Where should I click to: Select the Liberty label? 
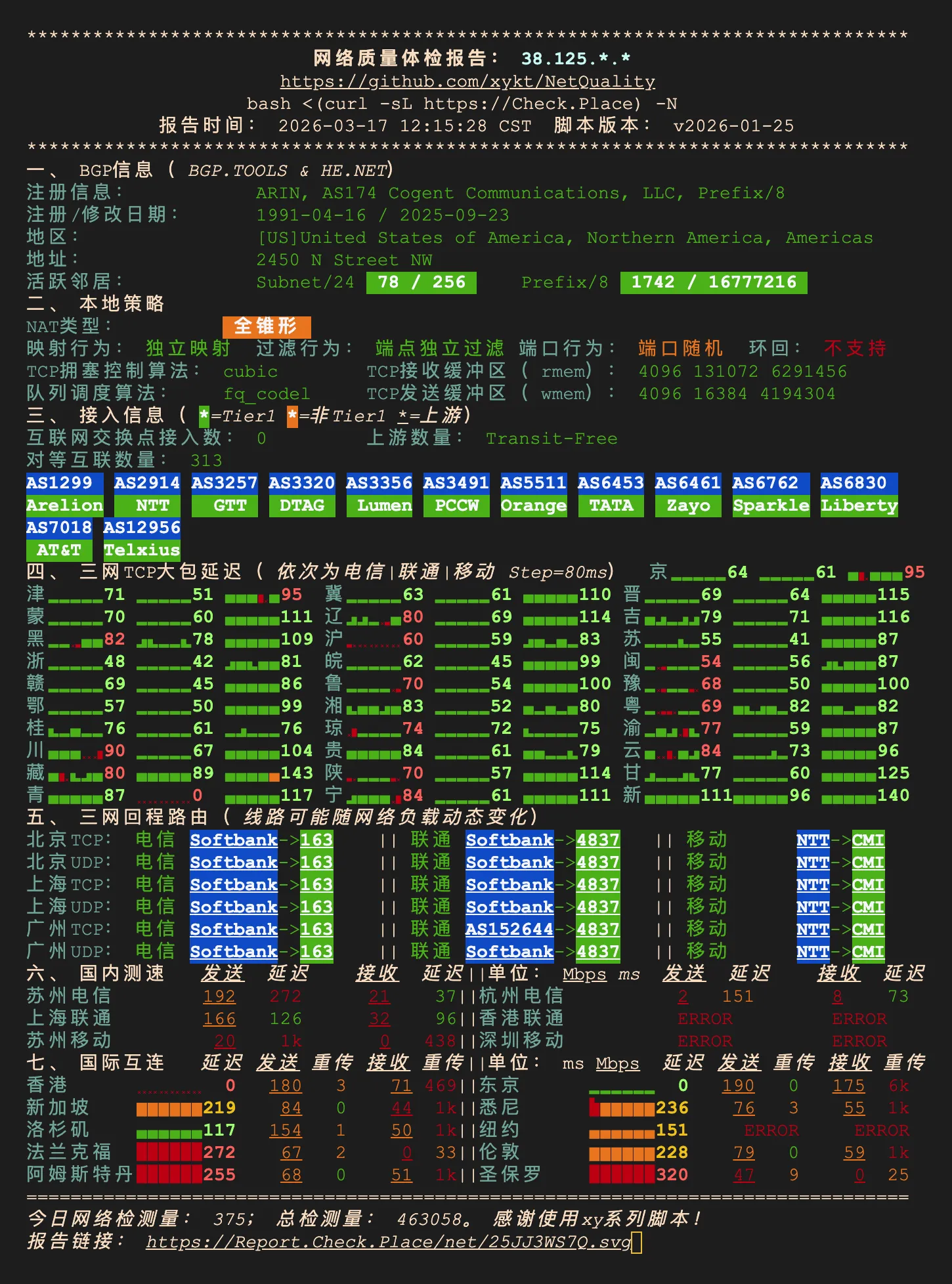coord(859,505)
